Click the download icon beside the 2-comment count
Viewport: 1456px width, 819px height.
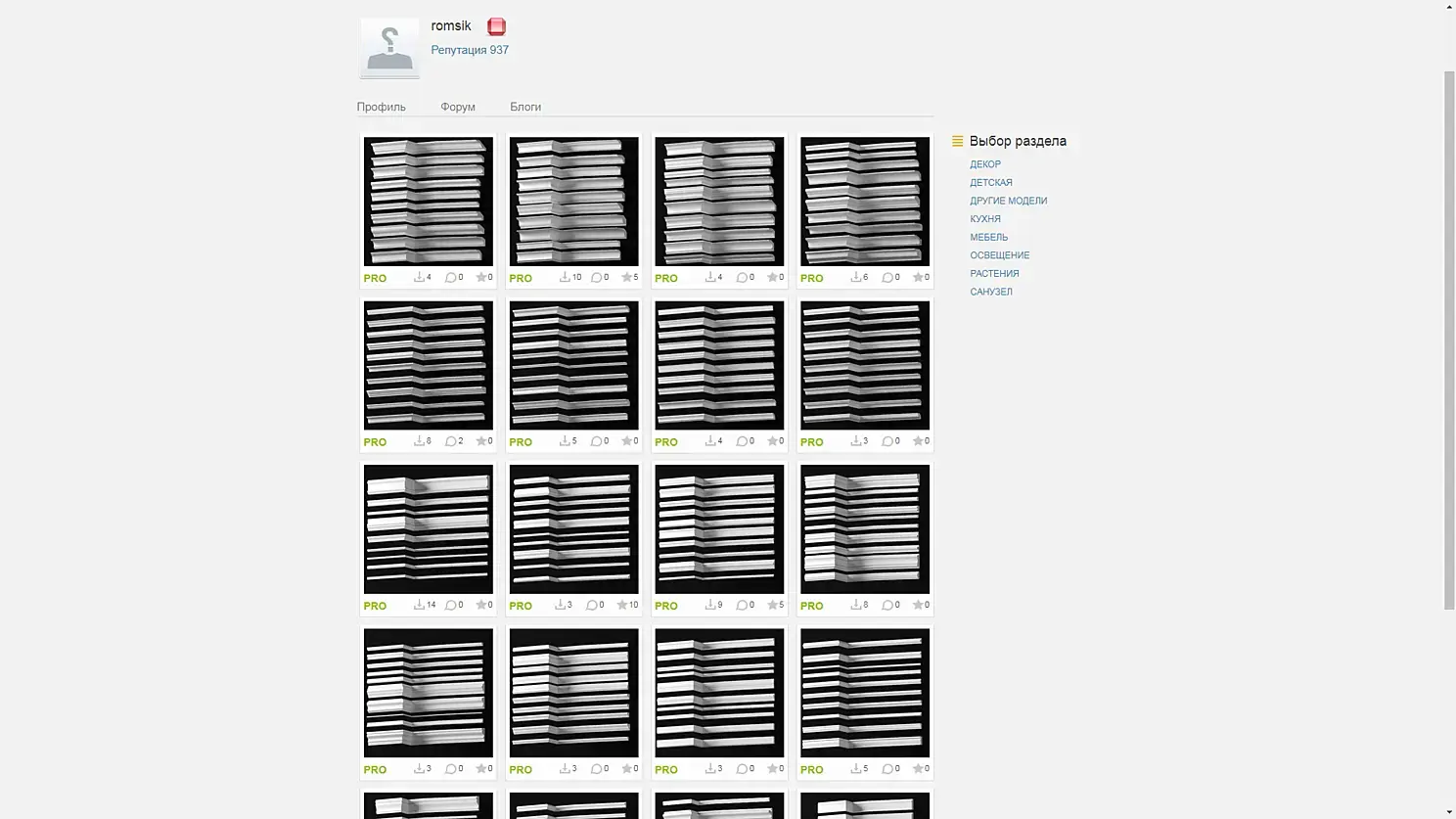(419, 441)
